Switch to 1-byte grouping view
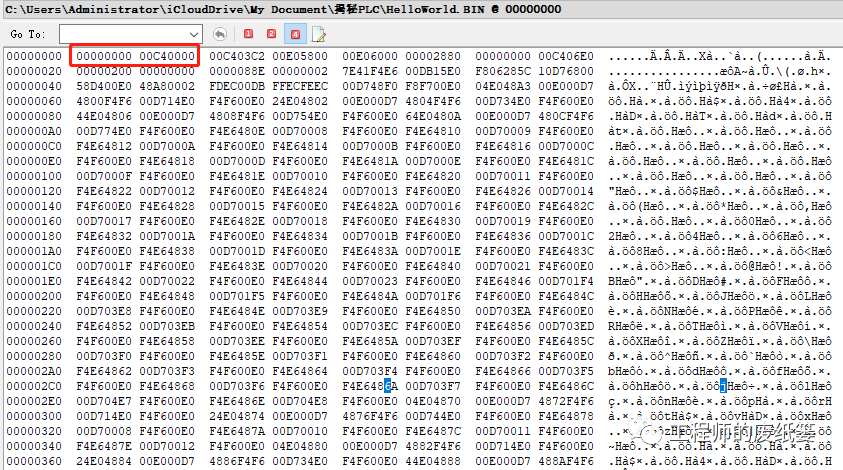Viewport: 843px width, 470px height. (248, 34)
